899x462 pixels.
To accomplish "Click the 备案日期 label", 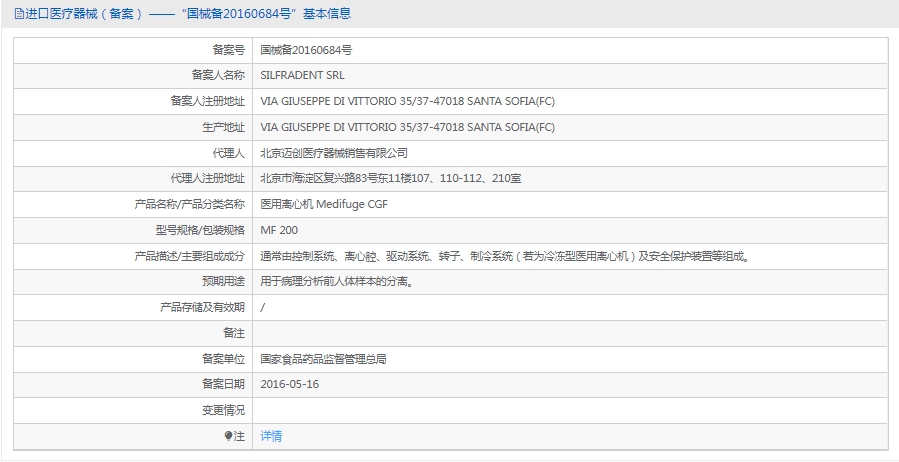I will tap(224, 384).
